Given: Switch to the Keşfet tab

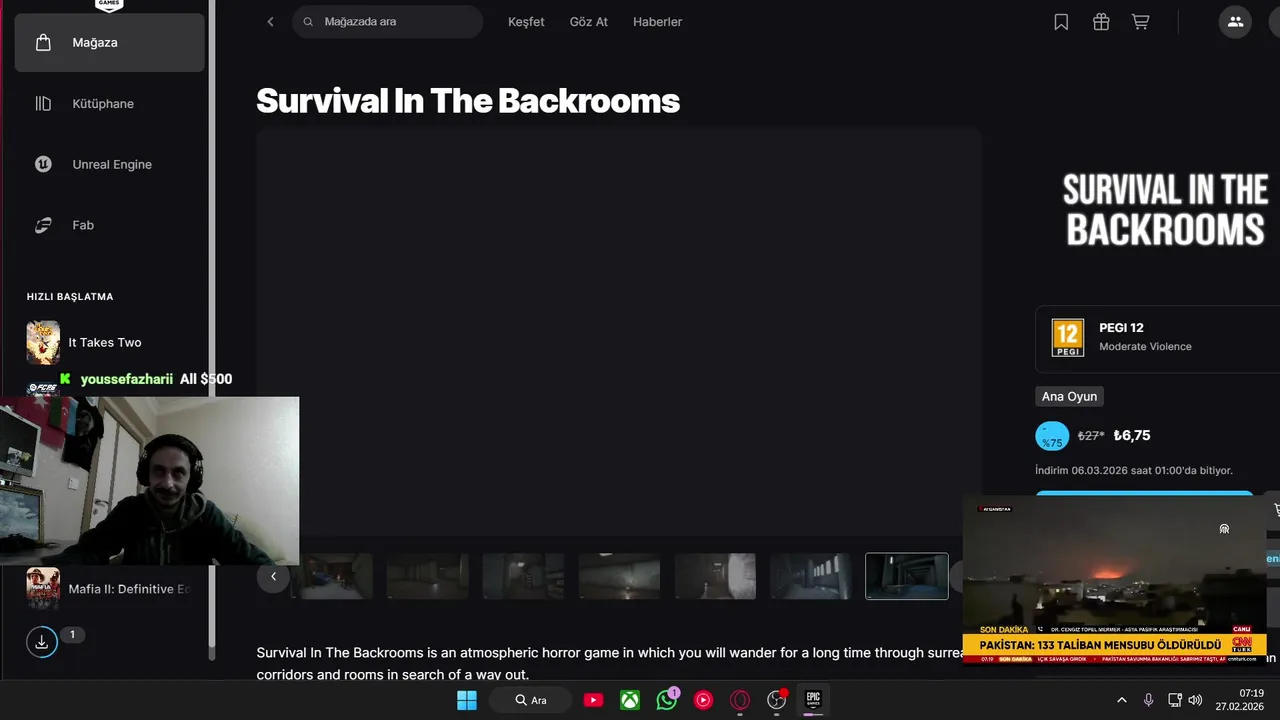Looking at the screenshot, I should 526,22.
